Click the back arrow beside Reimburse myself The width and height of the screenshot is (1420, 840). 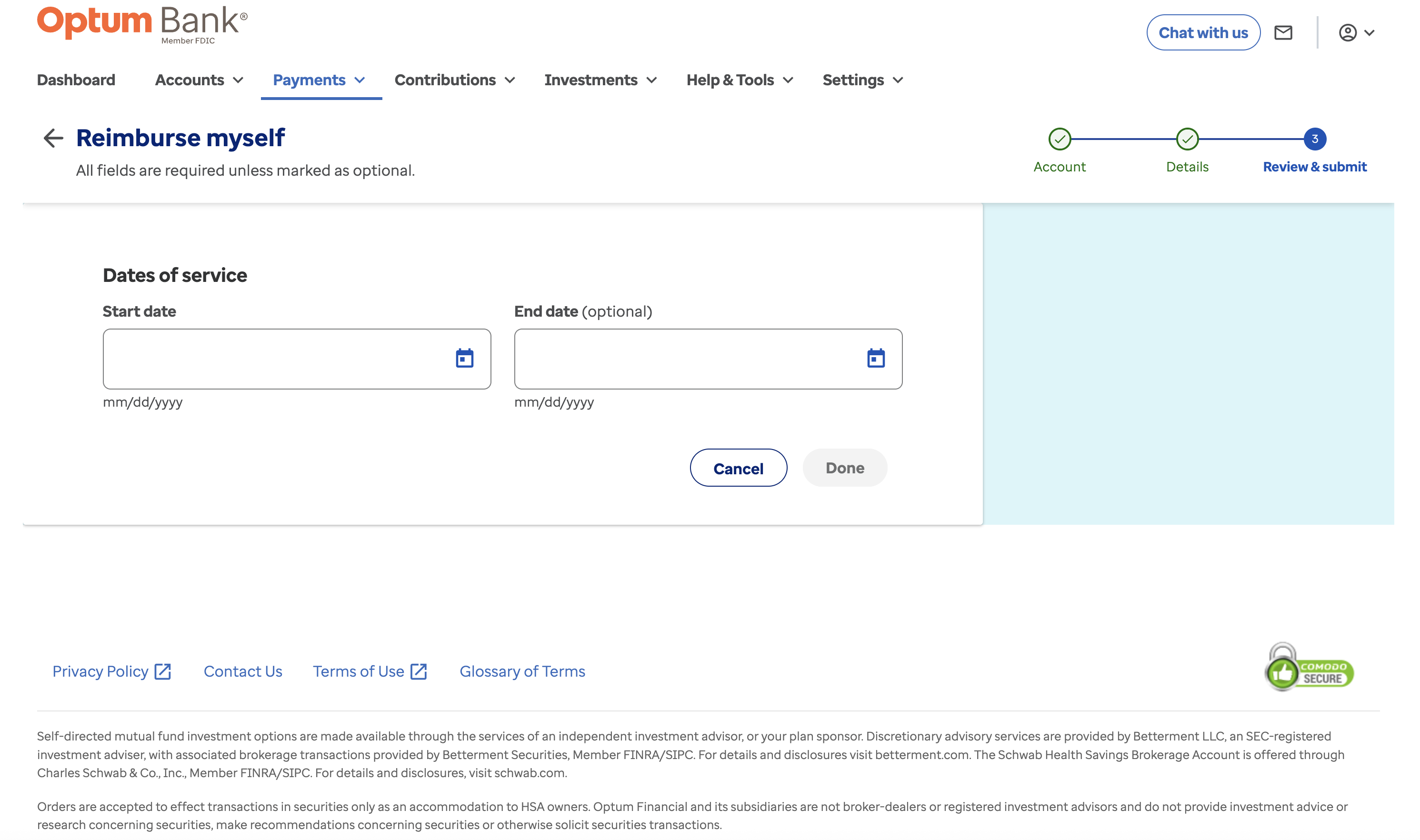(x=53, y=138)
